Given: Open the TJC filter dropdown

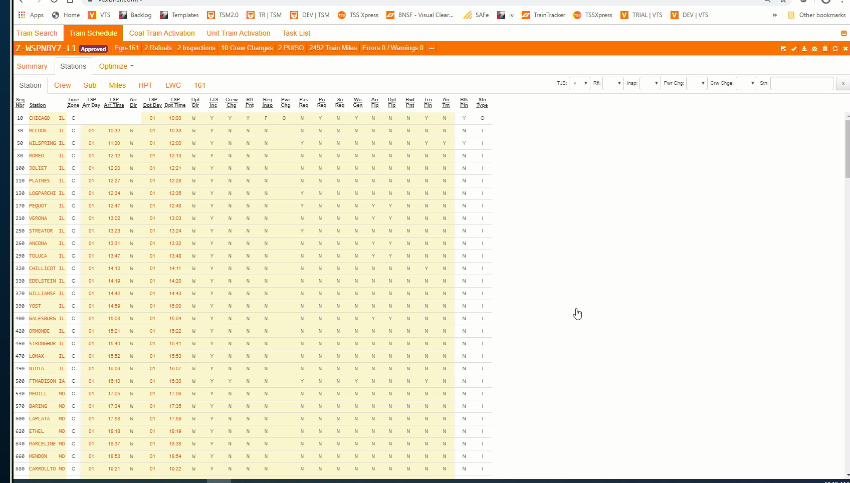Looking at the screenshot, I should pyautogui.click(x=579, y=83).
